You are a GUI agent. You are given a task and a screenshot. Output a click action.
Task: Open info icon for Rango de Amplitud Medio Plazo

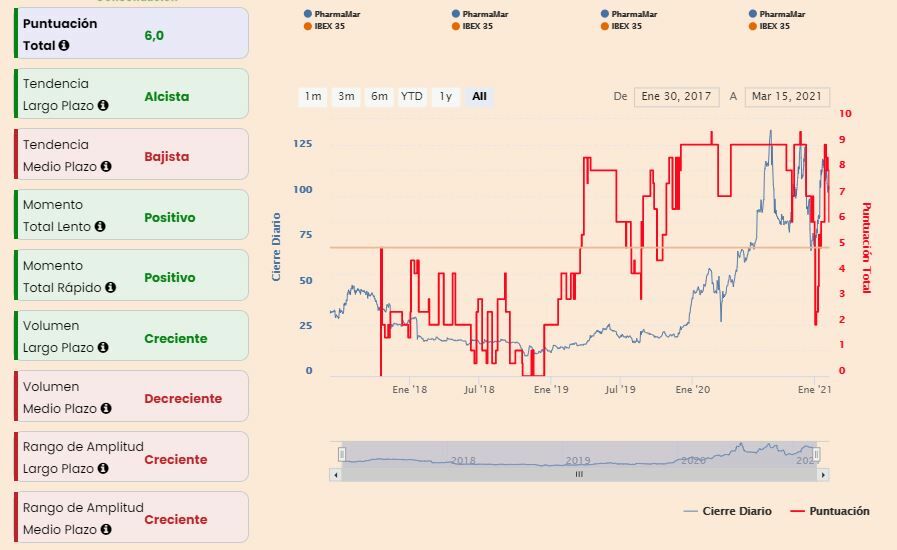point(106,529)
